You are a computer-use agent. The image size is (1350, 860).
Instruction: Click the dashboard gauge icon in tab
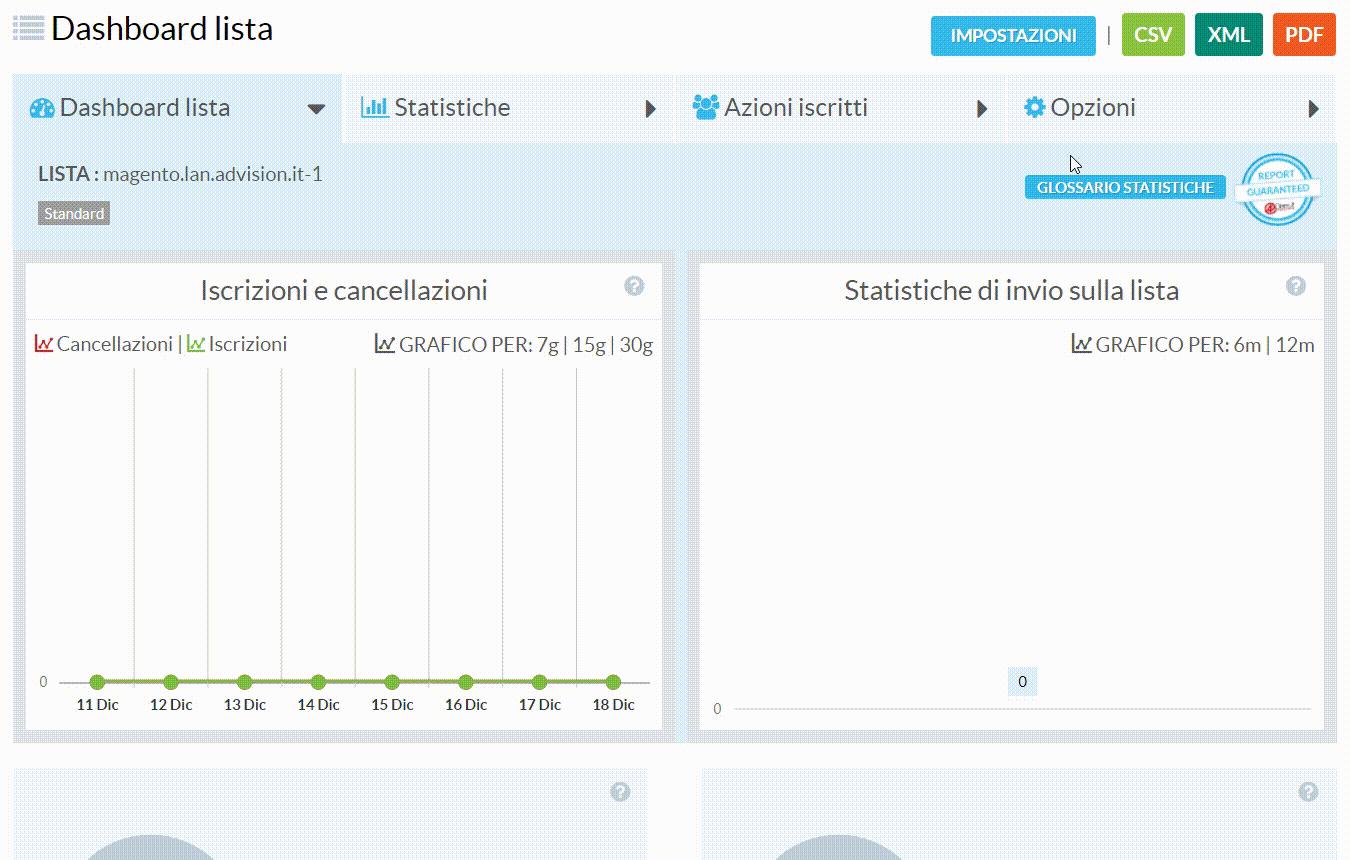pos(42,108)
